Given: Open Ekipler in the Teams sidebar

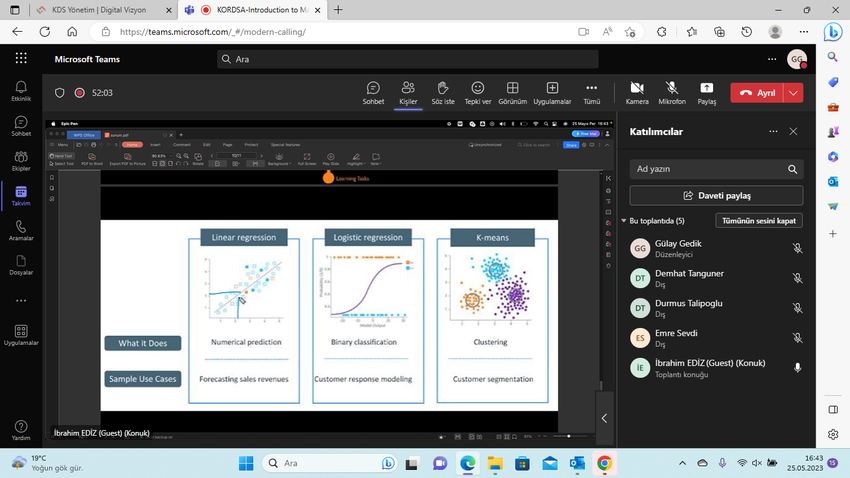Looking at the screenshot, I should pos(21,161).
